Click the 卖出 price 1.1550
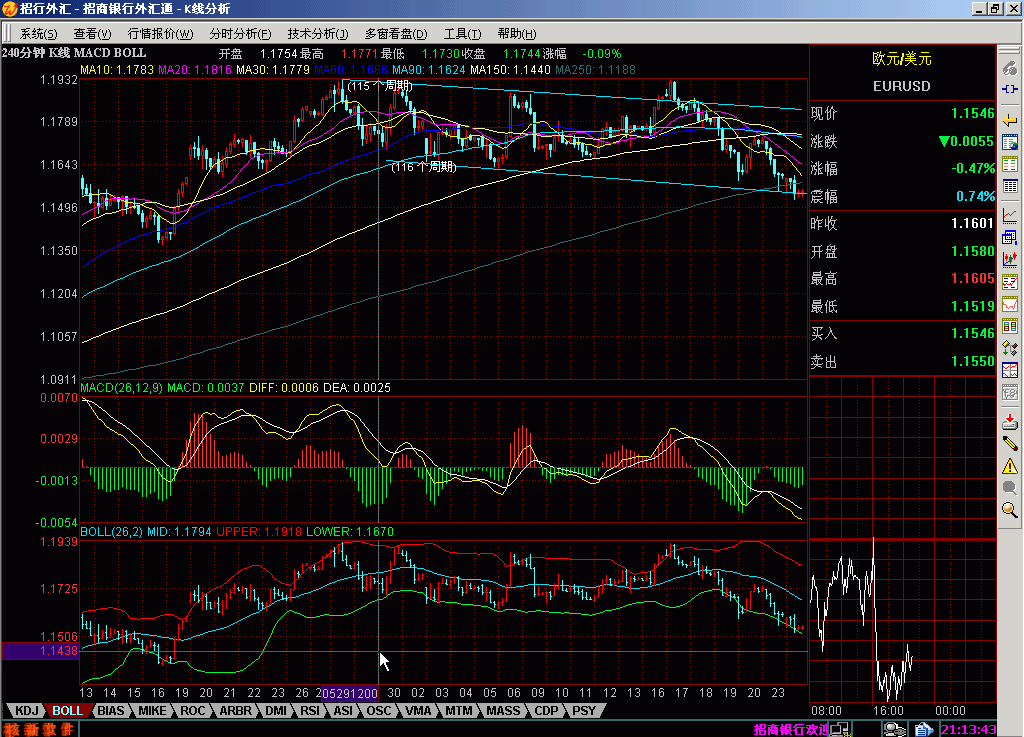 [x=972, y=362]
